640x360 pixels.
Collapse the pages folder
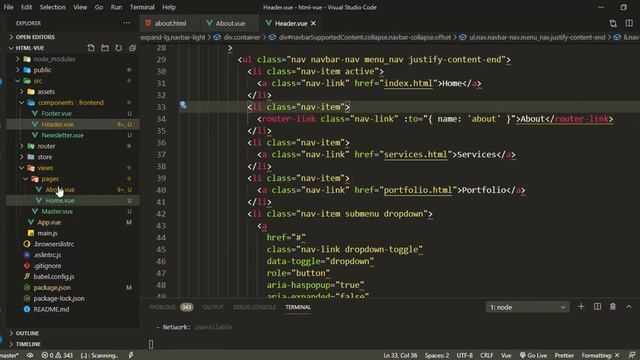[x=50, y=179]
